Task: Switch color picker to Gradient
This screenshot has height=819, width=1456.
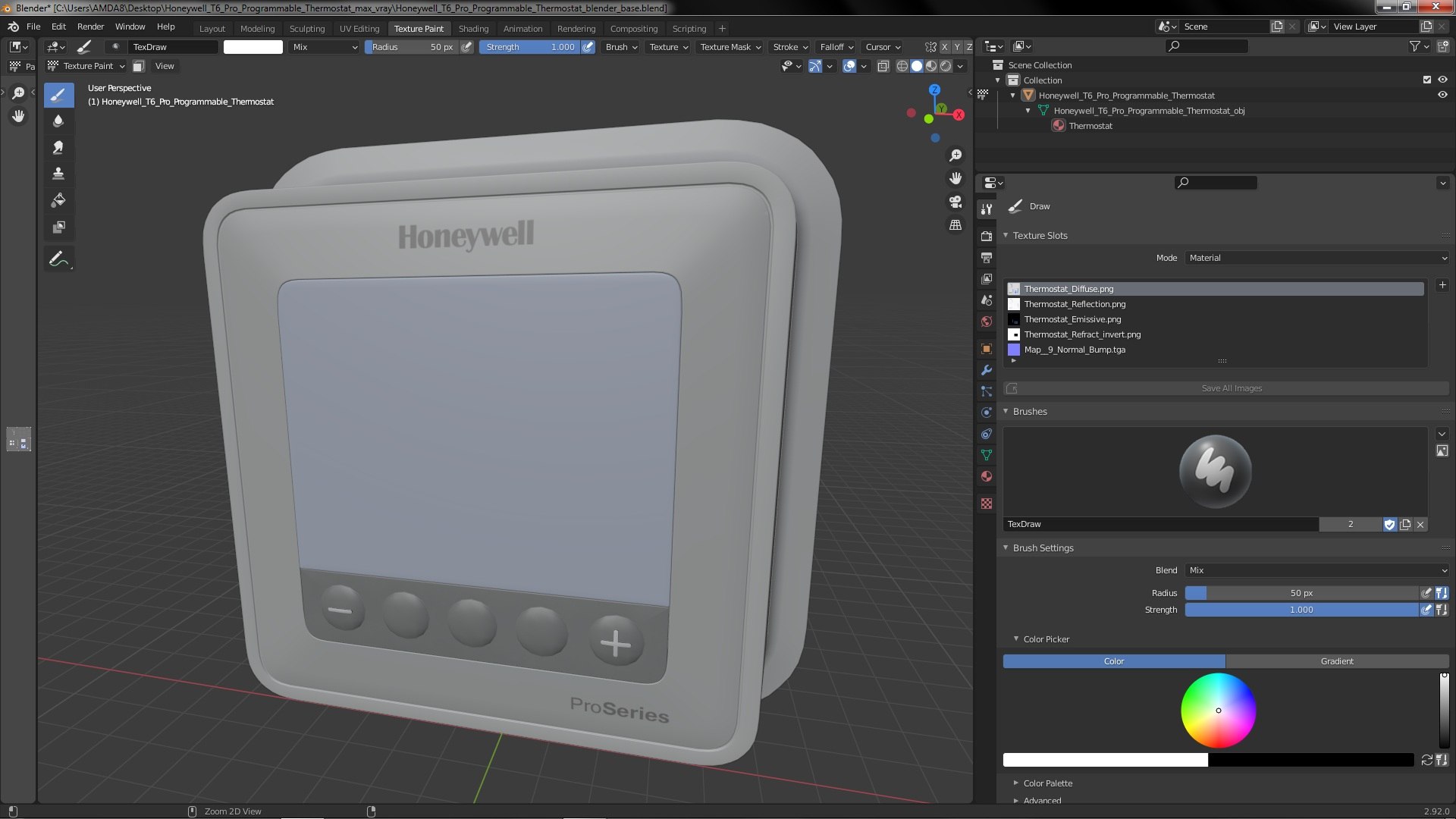Action: click(1337, 661)
